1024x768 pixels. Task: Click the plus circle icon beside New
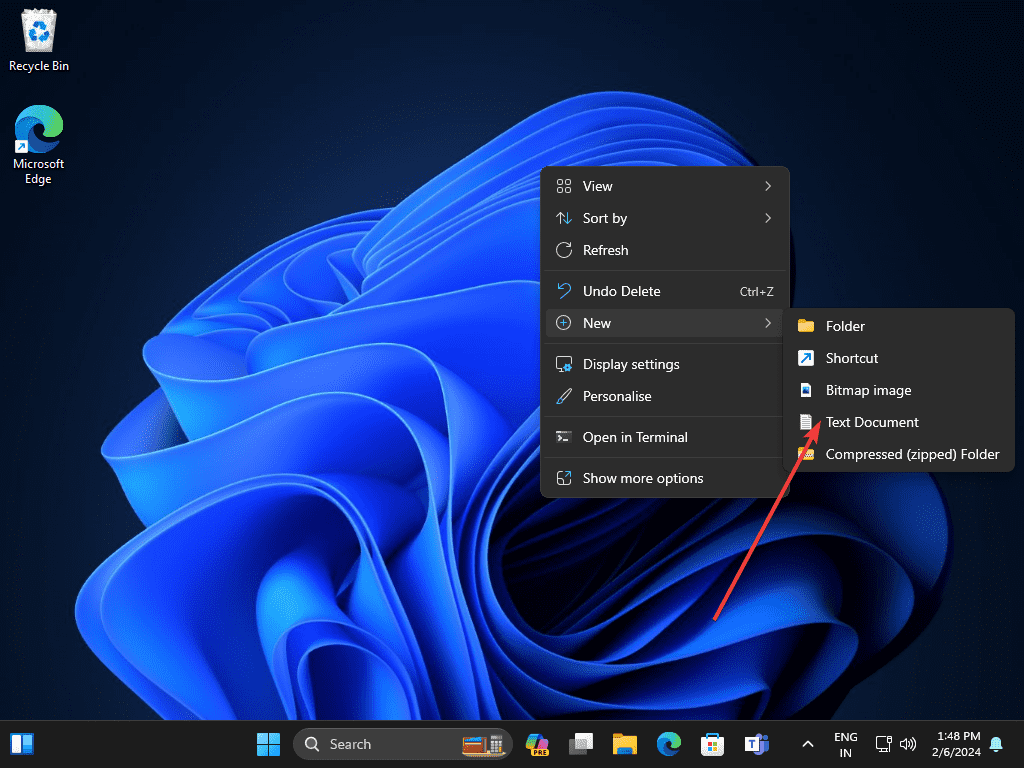tap(564, 323)
